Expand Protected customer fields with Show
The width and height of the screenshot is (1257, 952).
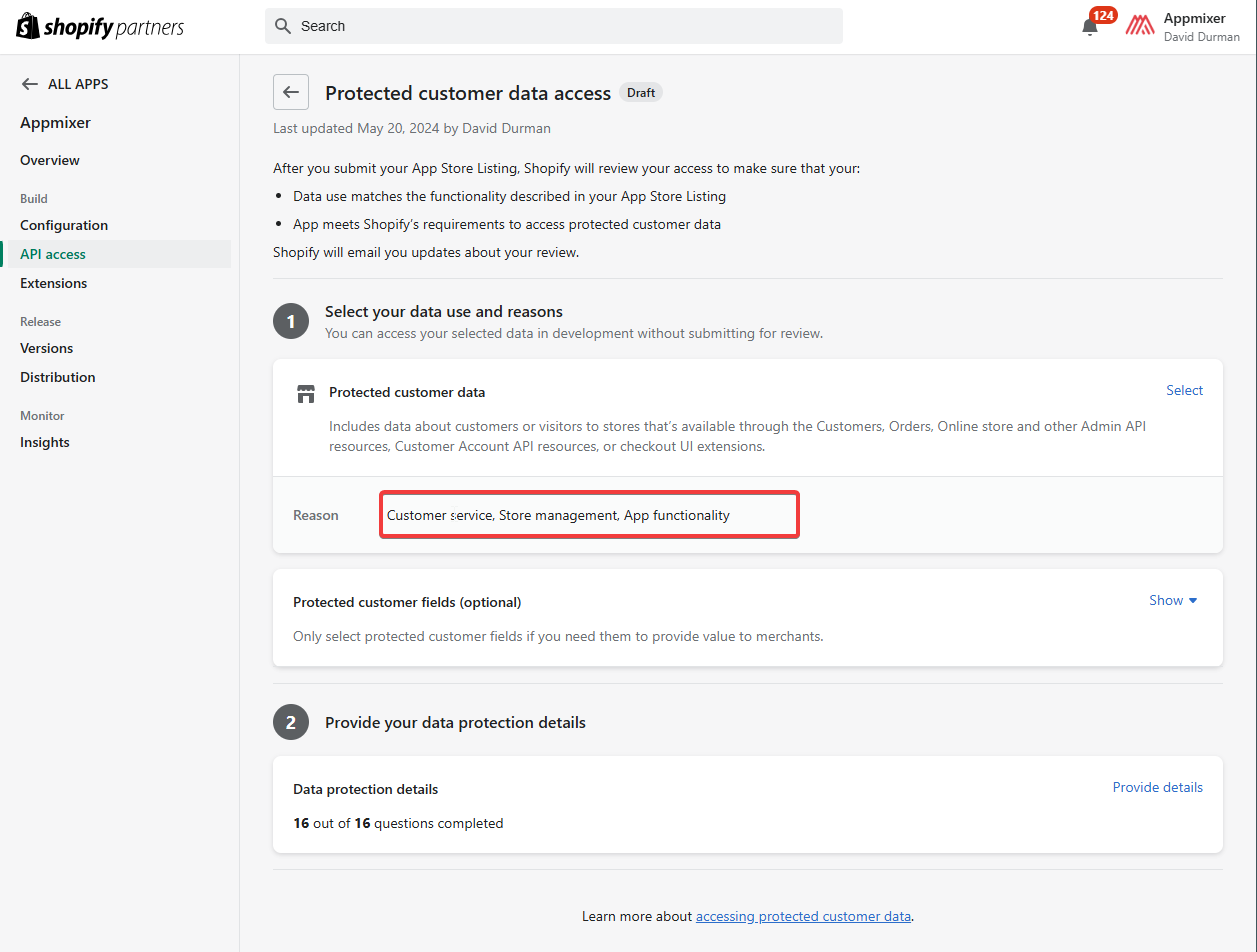pos(1173,600)
